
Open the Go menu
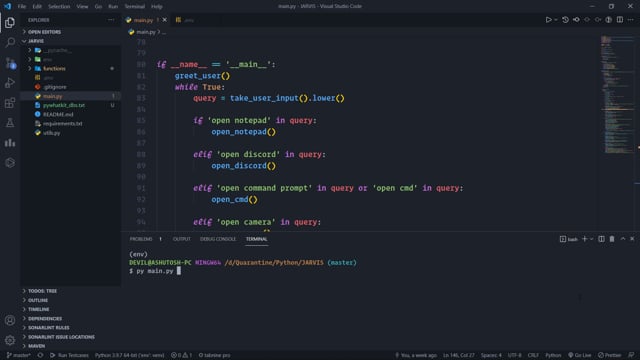click(98, 7)
